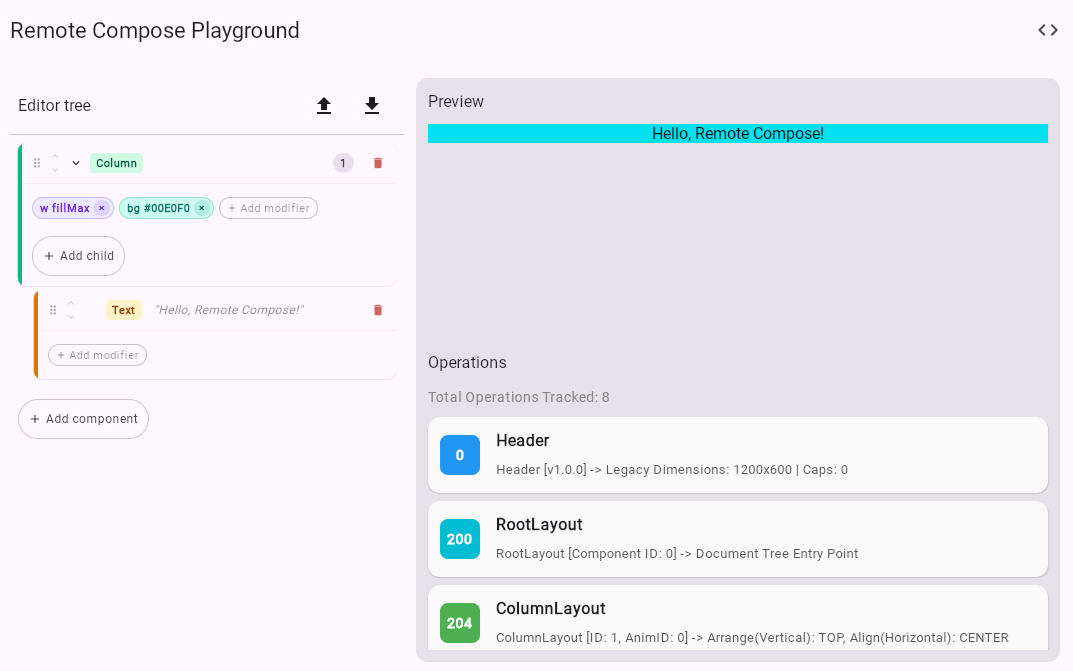
Task: Click the Header Legacy Dimensions description
Action: (x=672, y=470)
